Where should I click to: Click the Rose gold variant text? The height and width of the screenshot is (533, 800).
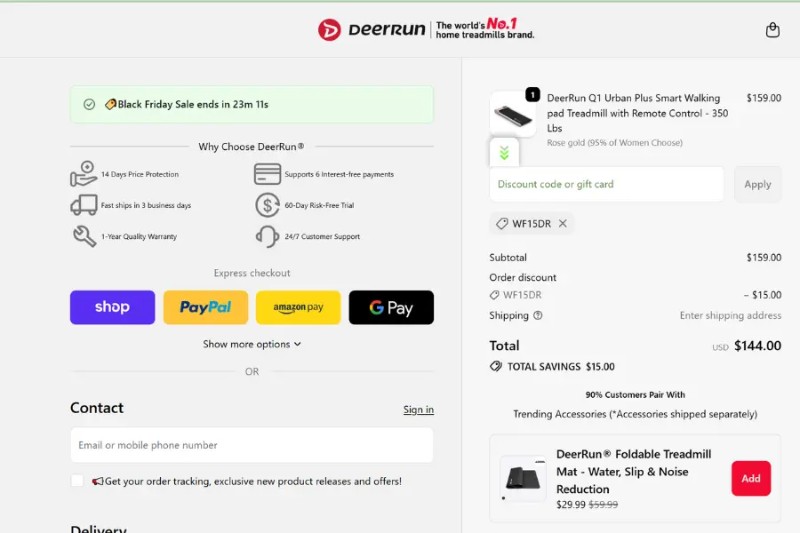615,143
